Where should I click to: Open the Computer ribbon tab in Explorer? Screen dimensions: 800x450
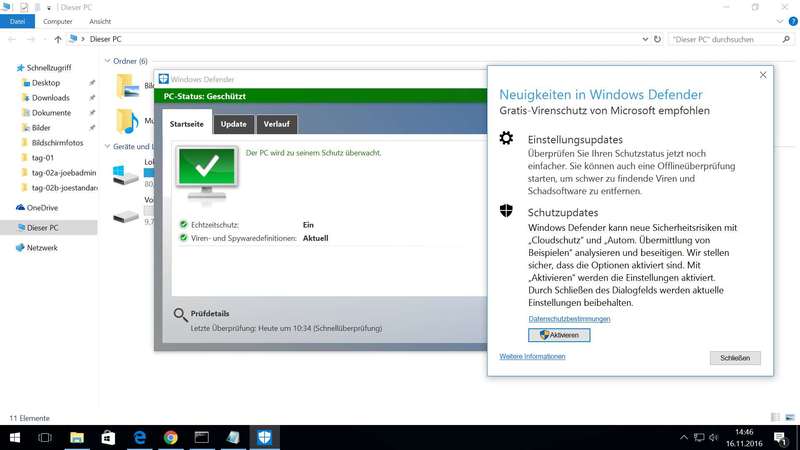(58, 21)
